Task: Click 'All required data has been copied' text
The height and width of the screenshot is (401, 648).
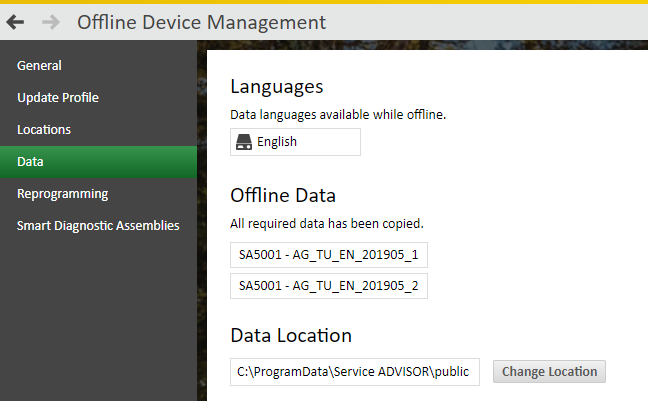Action: [326, 224]
